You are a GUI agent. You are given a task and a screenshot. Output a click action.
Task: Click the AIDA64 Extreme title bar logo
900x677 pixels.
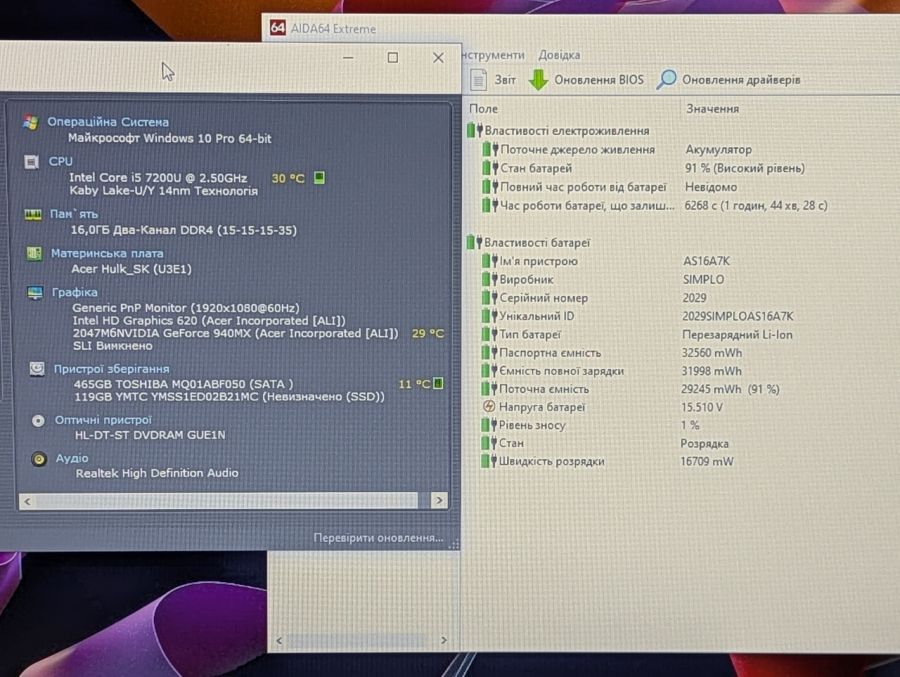(x=278, y=28)
